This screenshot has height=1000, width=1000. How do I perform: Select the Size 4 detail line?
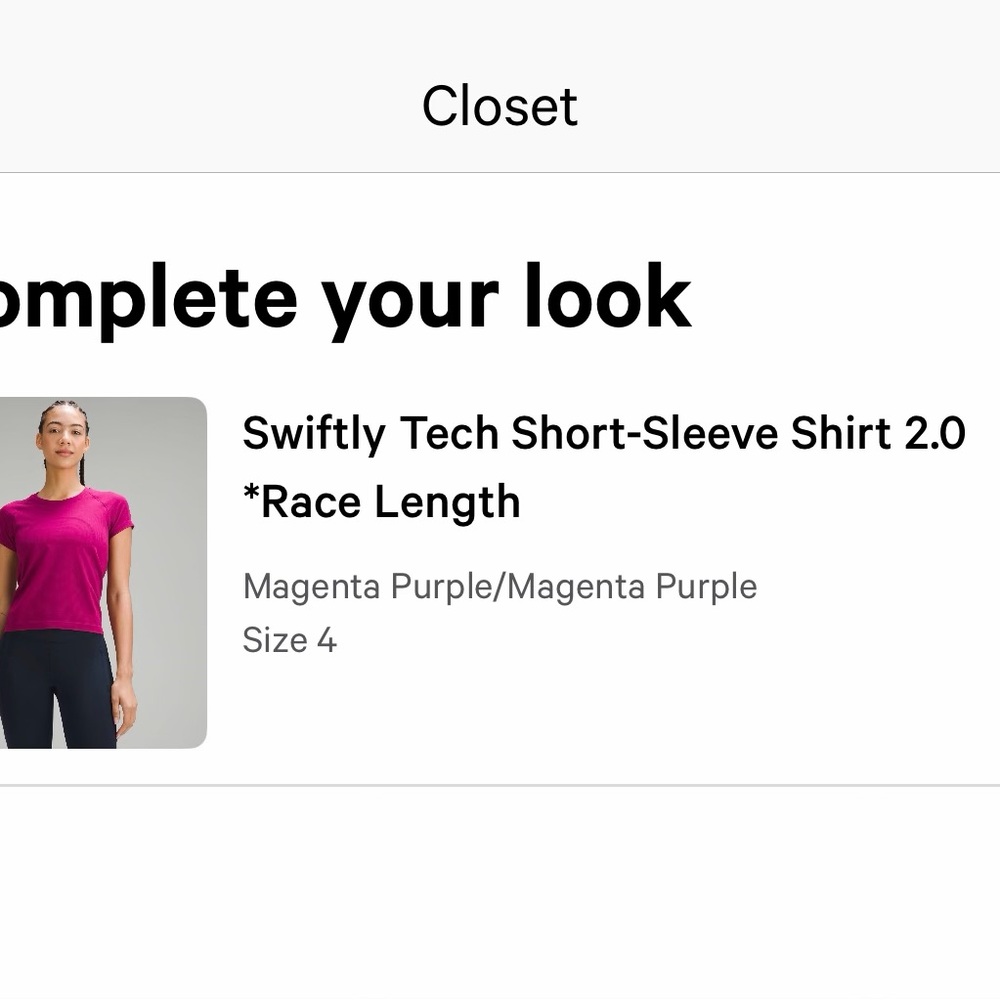290,640
